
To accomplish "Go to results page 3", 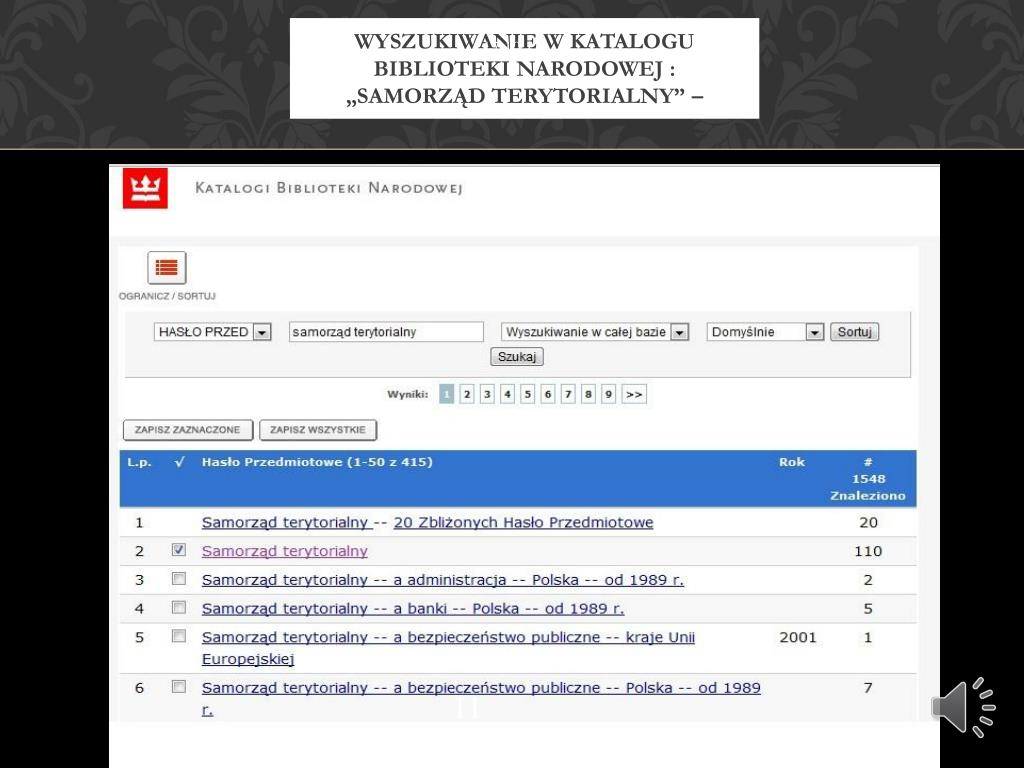I will 487,394.
